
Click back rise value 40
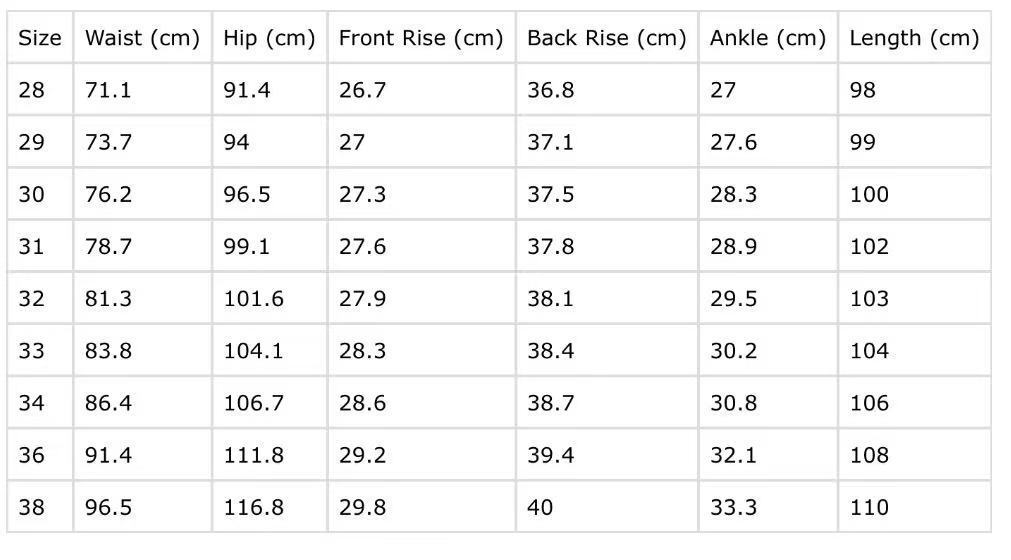point(540,507)
